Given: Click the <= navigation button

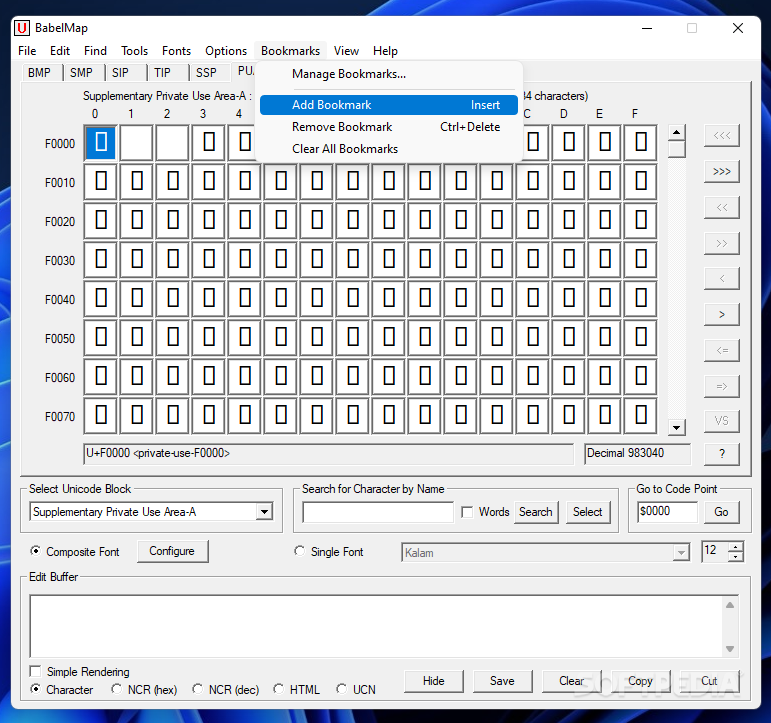Looking at the screenshot, I should (721, 351).
